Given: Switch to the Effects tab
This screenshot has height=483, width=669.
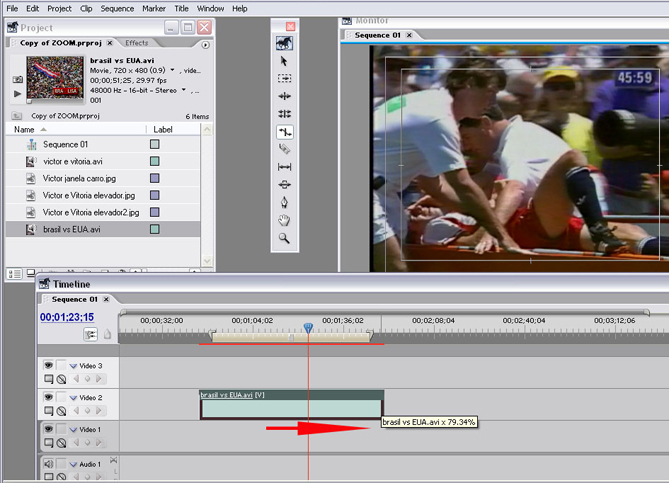Looking at the screenshot, I should [136, 43].
